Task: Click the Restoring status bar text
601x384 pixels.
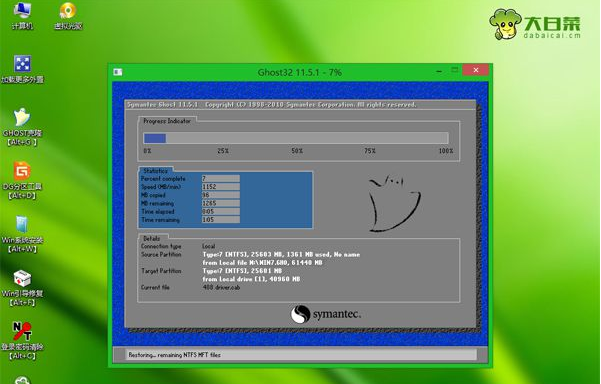Action: tap(174, 355)
